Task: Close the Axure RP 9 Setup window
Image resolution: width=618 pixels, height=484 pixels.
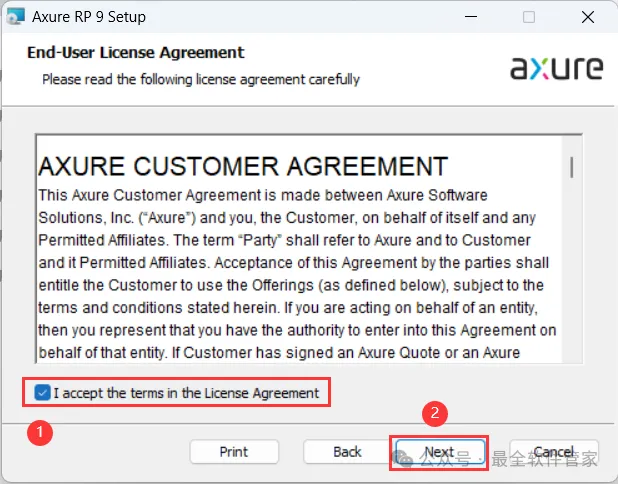Action: [x=588, y=17]
